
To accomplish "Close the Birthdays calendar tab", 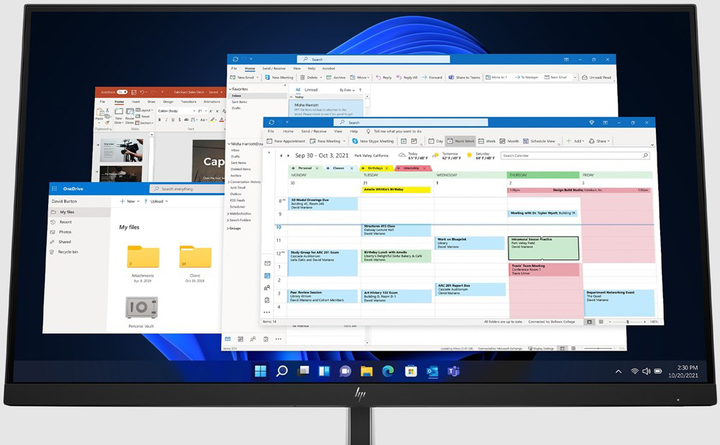I will (387, 169).
